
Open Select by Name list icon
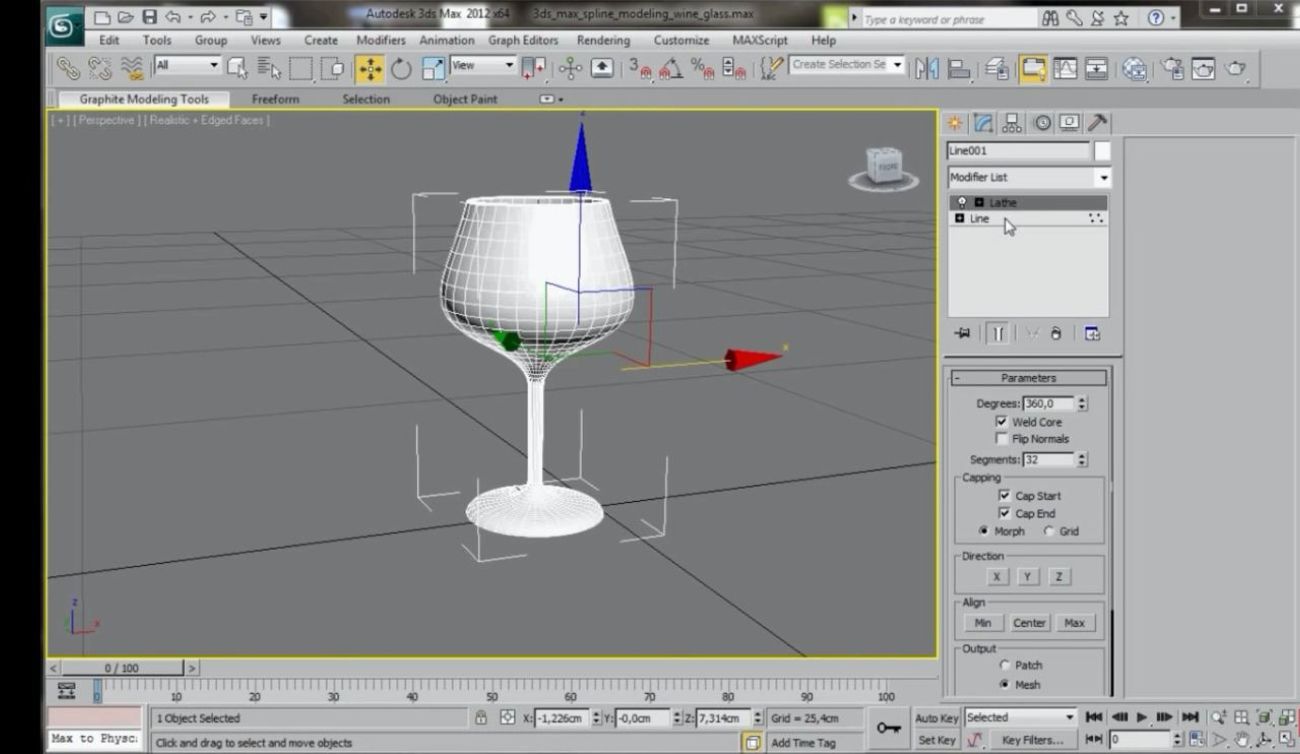tap(269, 68)
